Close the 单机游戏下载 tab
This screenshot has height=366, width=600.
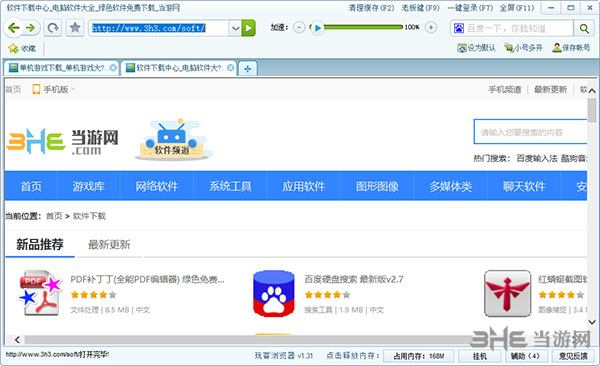click(113, 68)
